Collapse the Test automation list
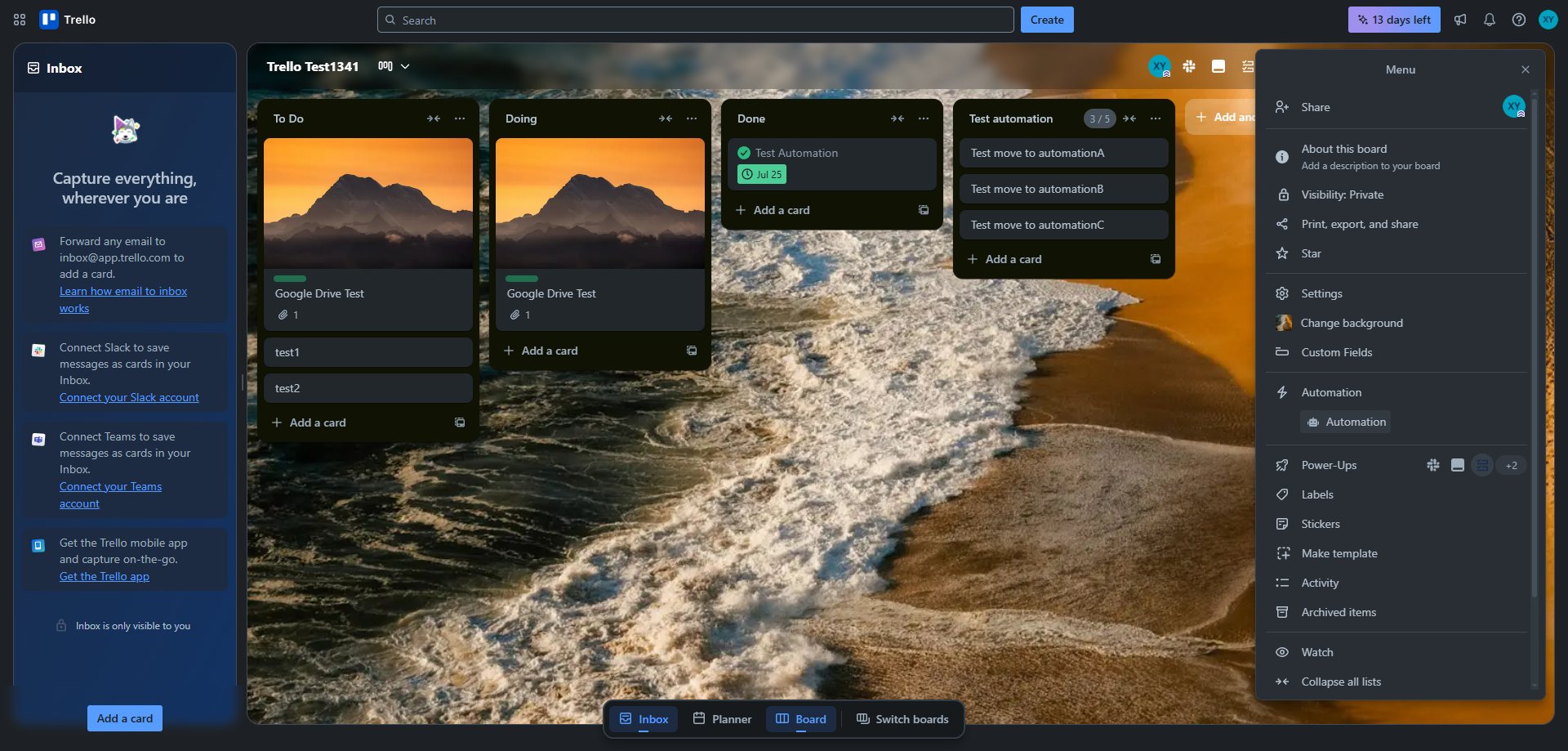1568x751 pixels. click(1129, 118)
